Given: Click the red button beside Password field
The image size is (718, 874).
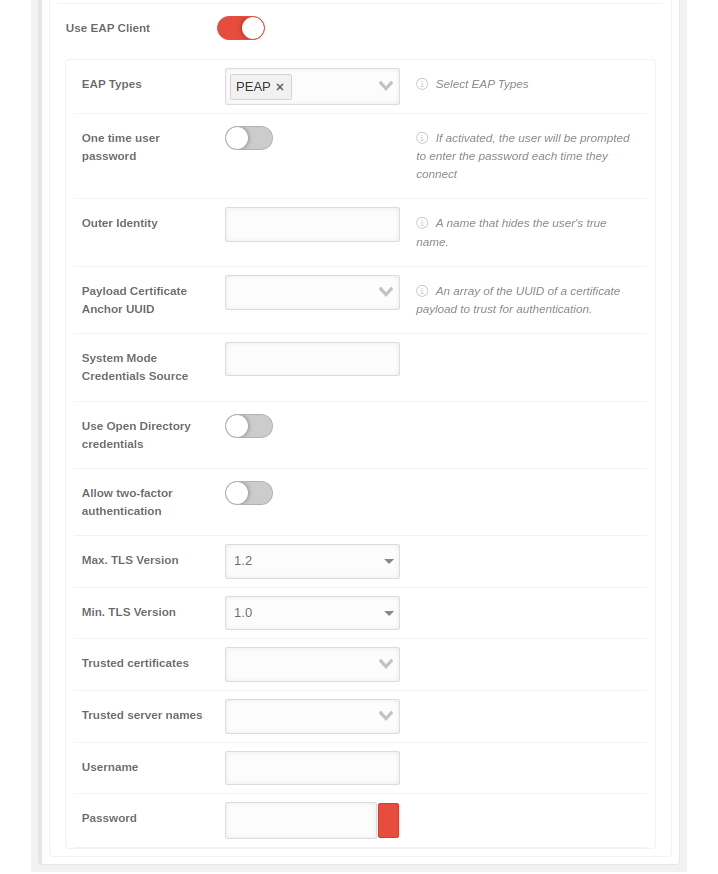Looking at the screenshot, I should tap(388, 820).
